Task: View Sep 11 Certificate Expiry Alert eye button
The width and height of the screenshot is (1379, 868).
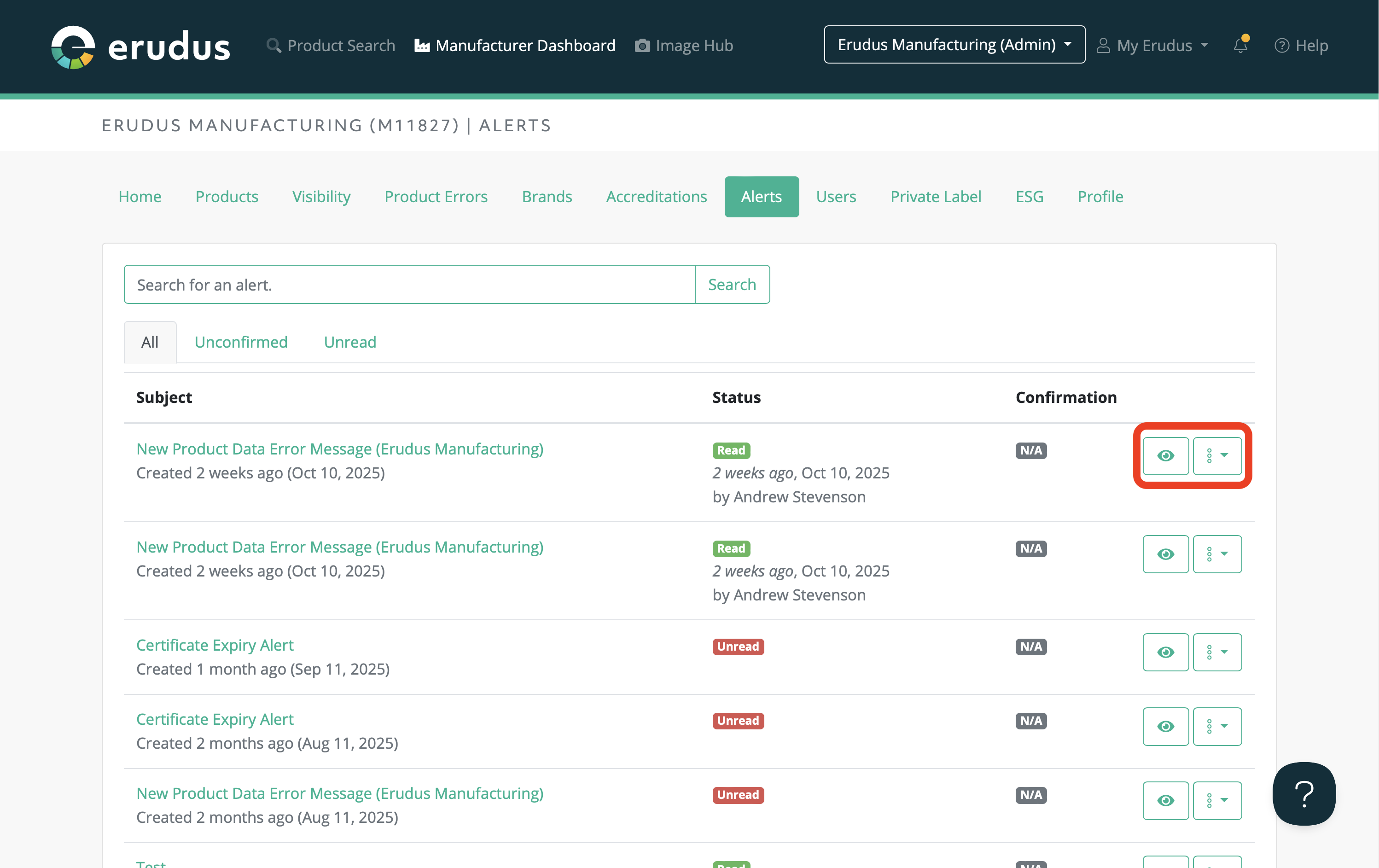Action: click(1165, 652)
